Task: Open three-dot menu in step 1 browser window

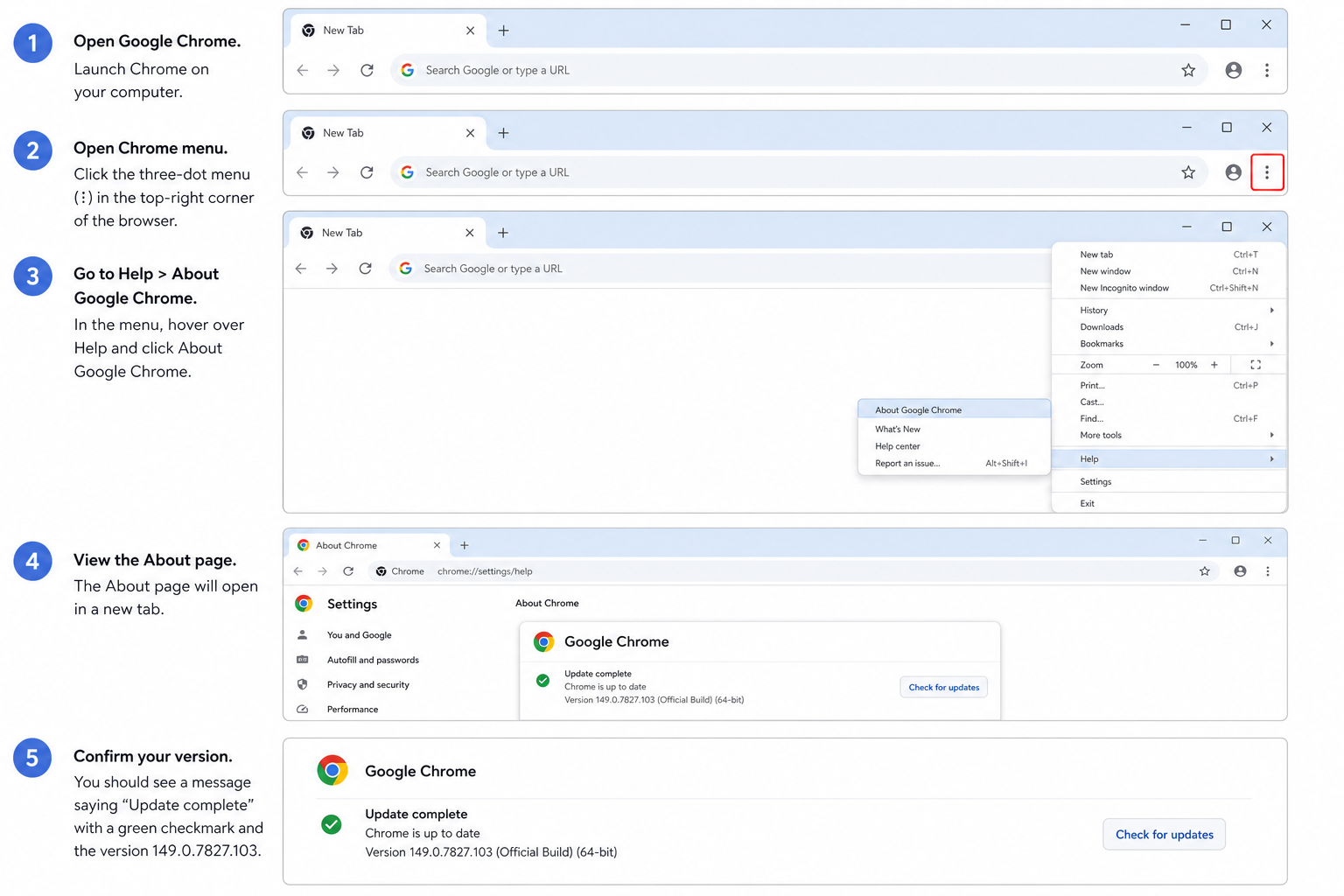Action: [1267, 70]
